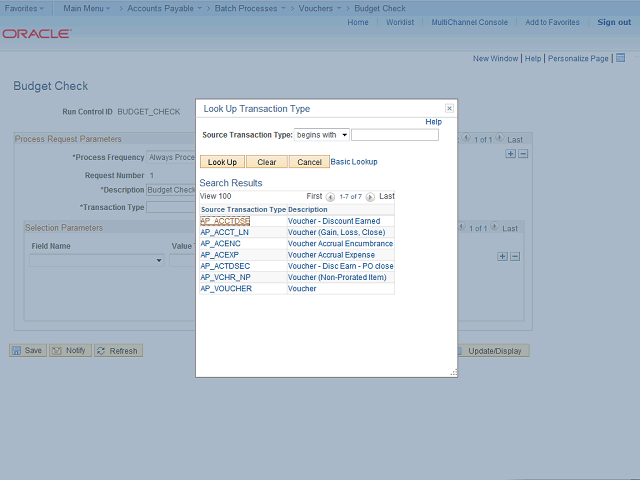Click next row arrow in Process Request Parameters
This screenshot has height=480, width=640.
click(x=499, y=138)
